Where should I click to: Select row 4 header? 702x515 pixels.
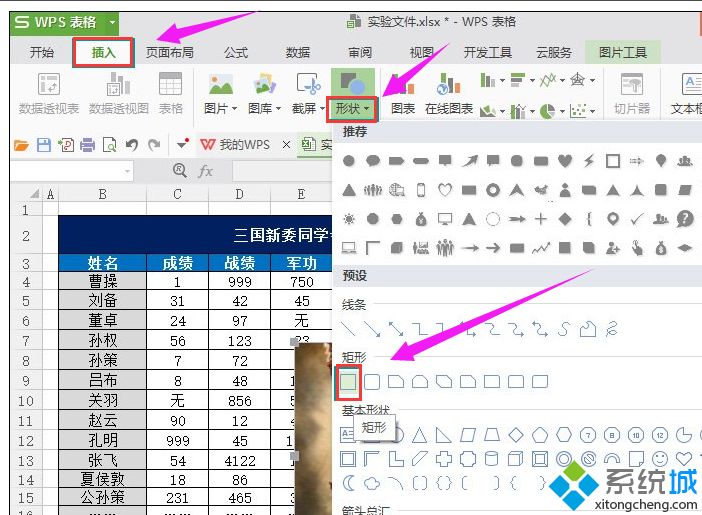pyautogui.click(x=26, y=282)
